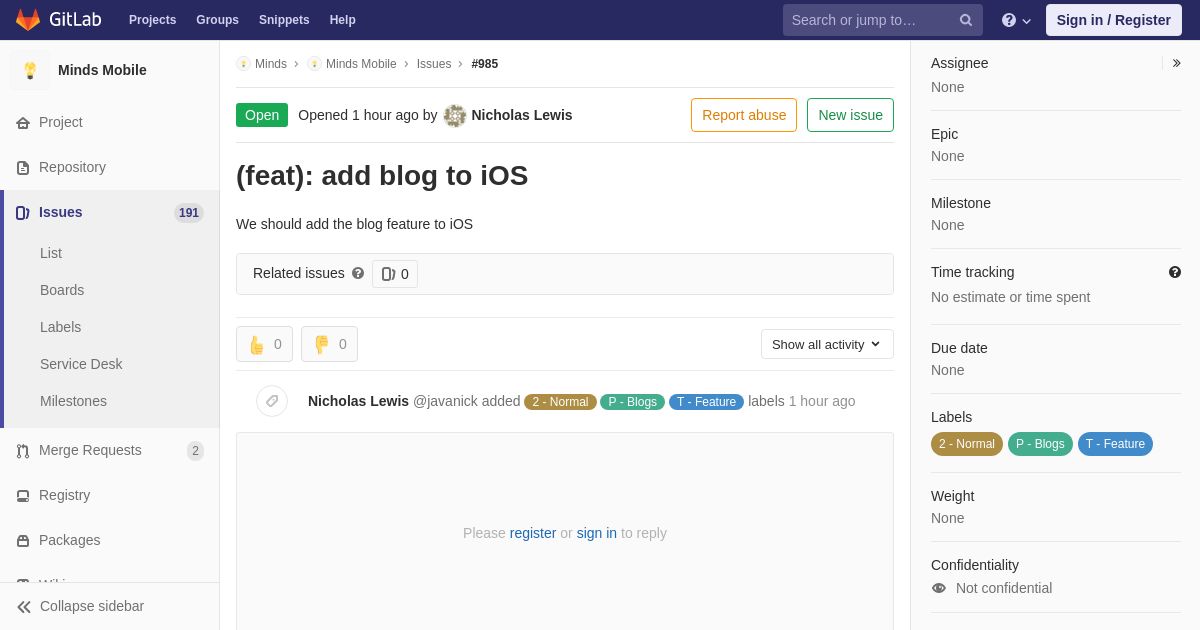Image resolution: width=1200 pixels, height=630 pixels.
Task: Click the issue title '(feat): add blog to iOS'
Action: click(x=382, y=176)
